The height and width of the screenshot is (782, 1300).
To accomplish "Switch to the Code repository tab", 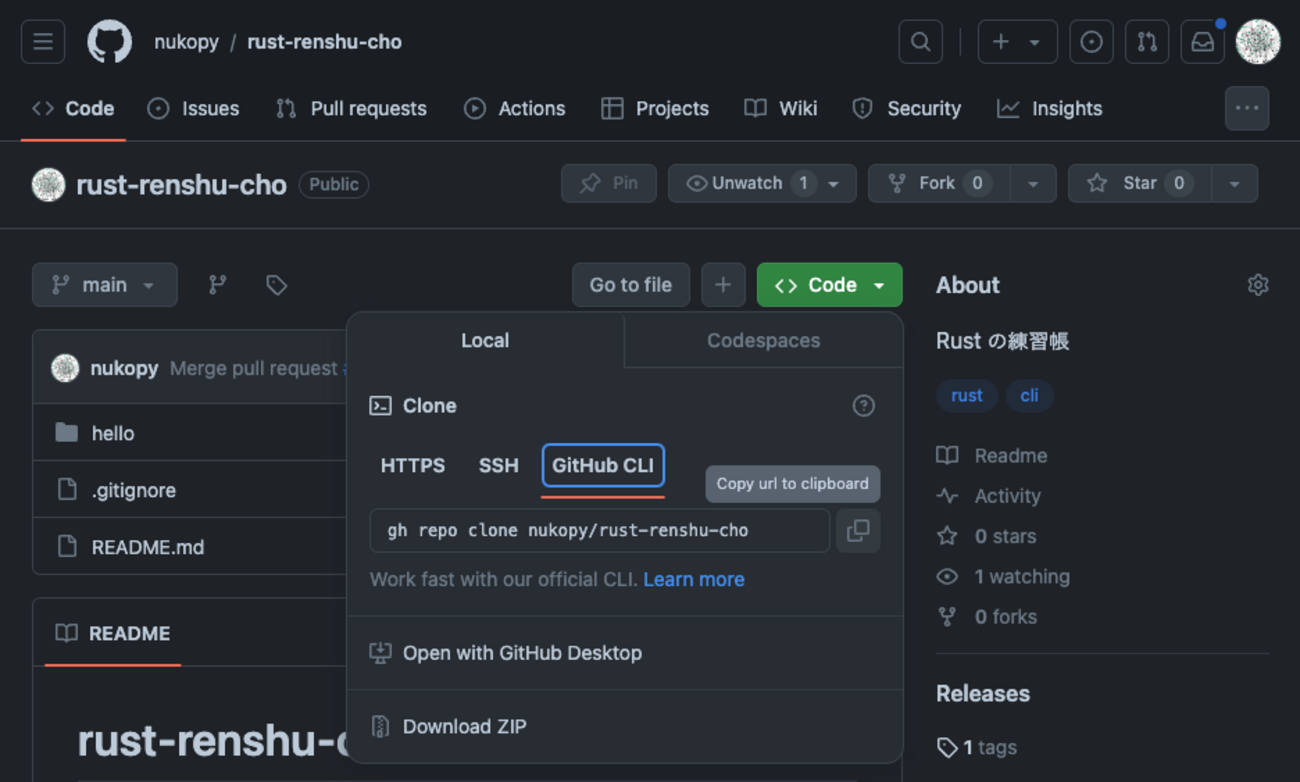I will (73, 108).
